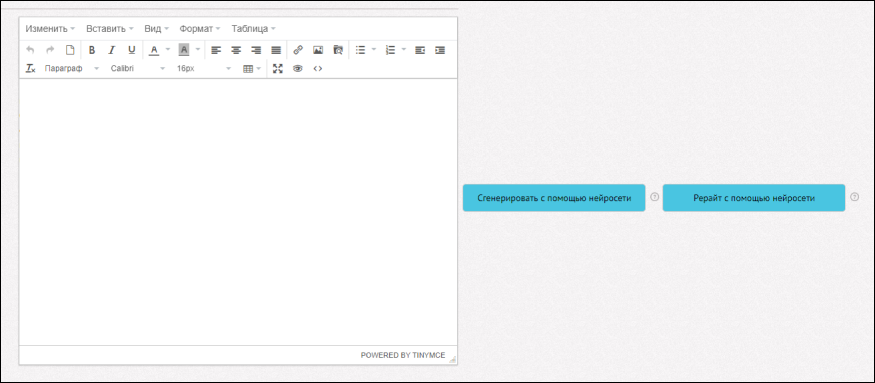
Task: Click help icon next to Сгенерировать button
Action: [x=655, y=197]
